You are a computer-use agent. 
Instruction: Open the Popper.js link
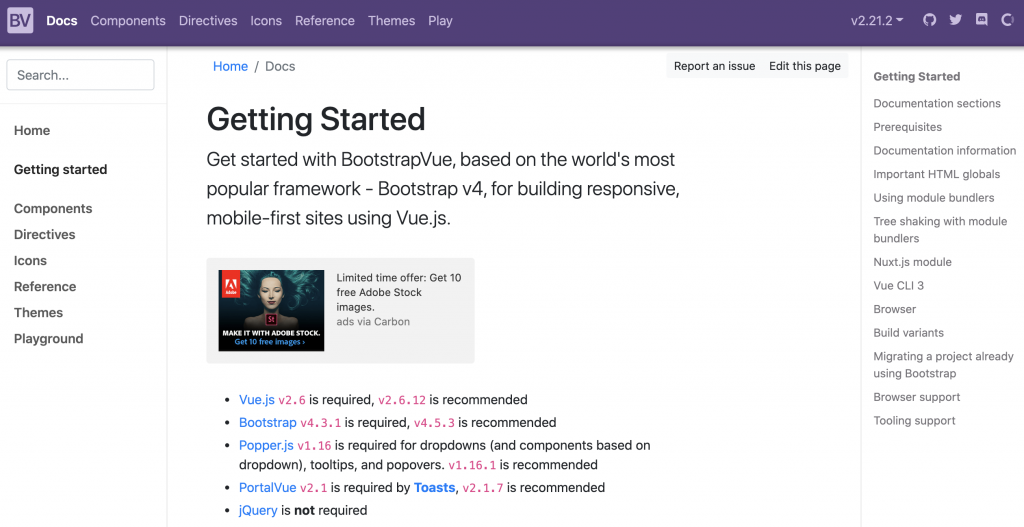(266, 445)
